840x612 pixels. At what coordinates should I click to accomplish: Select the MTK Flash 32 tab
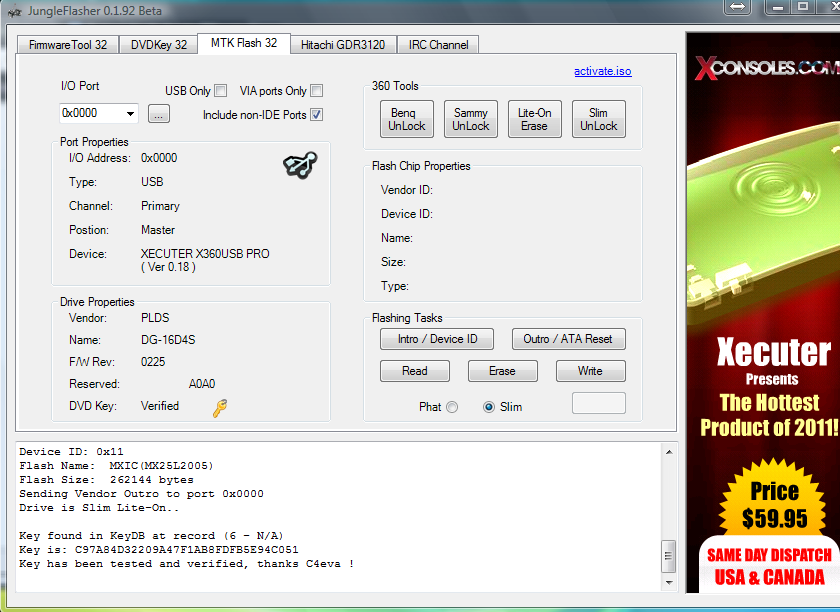[244, 43]
